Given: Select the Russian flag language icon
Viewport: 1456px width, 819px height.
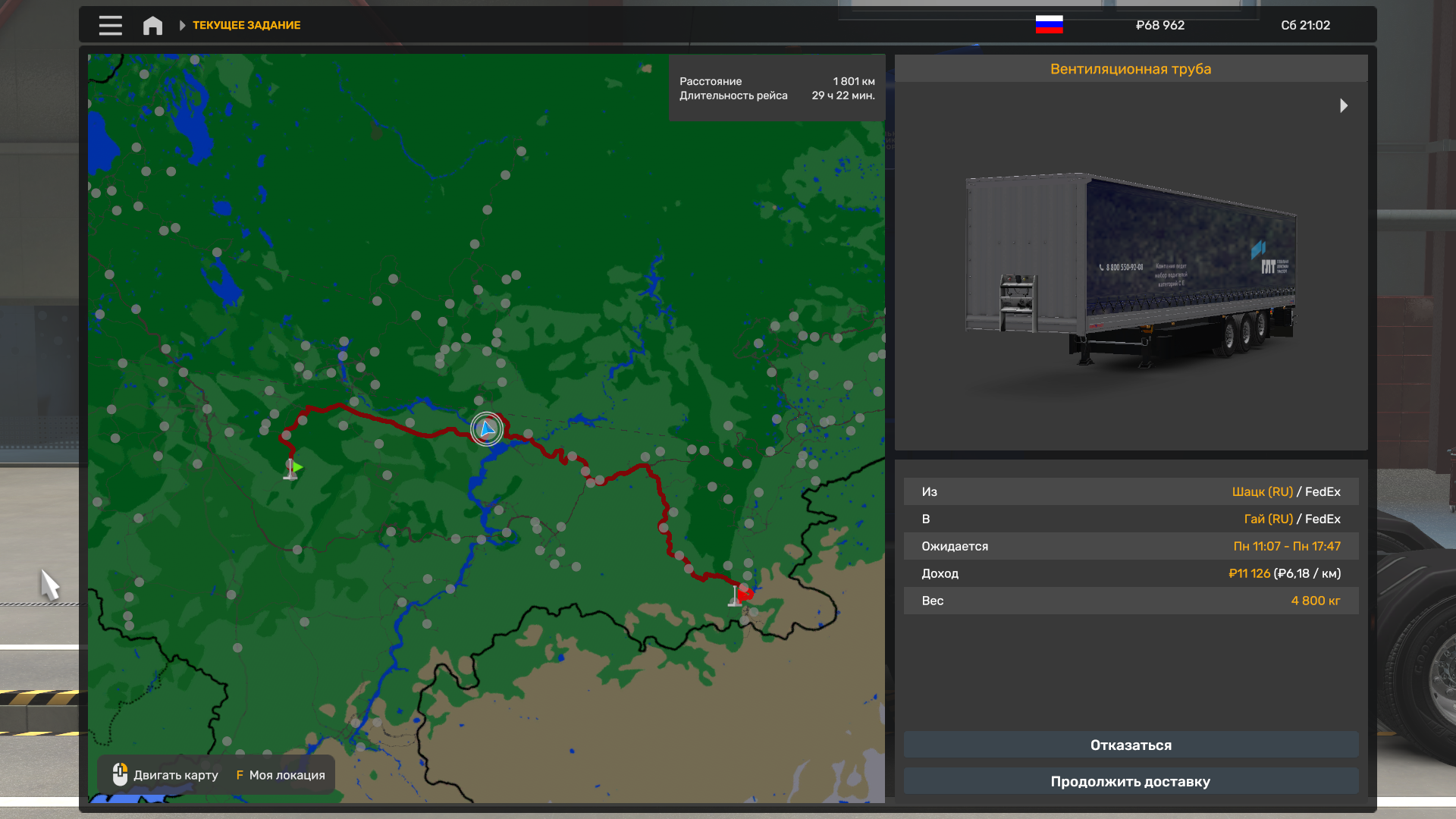Looking at the screenshot, I should click(x=1049, y=25).
